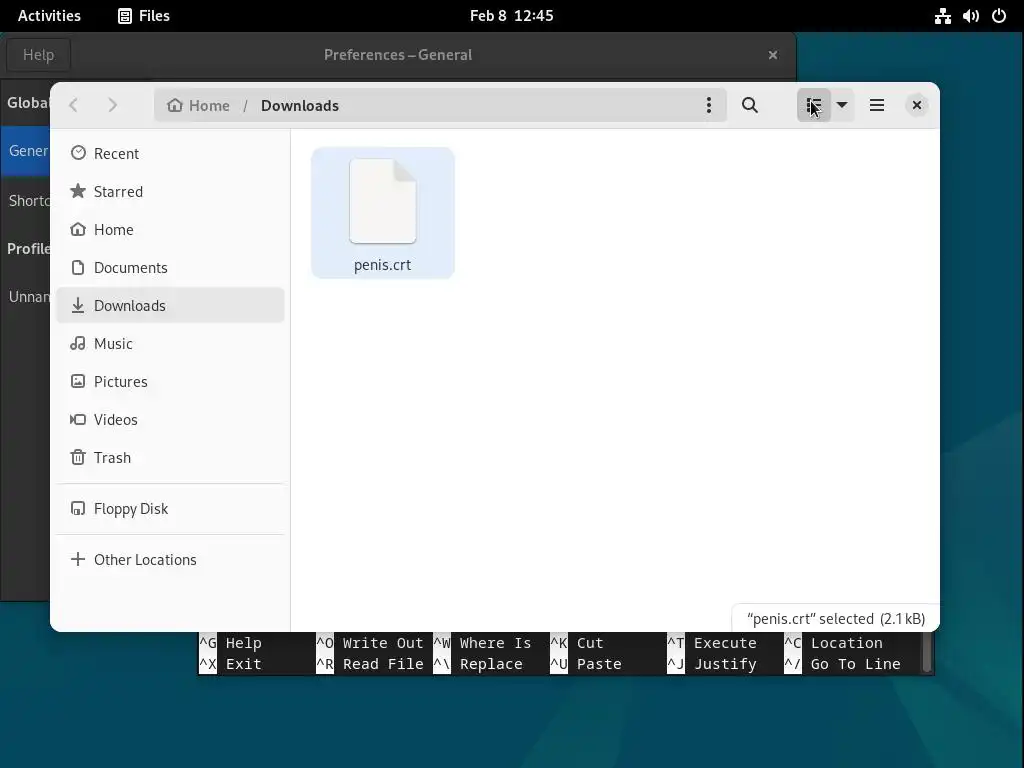The height and width of the screenshot is (768, 1024).
Task: Click the video camera icon in sidebar
Action: pyautogui.click(x=78, y=419)
